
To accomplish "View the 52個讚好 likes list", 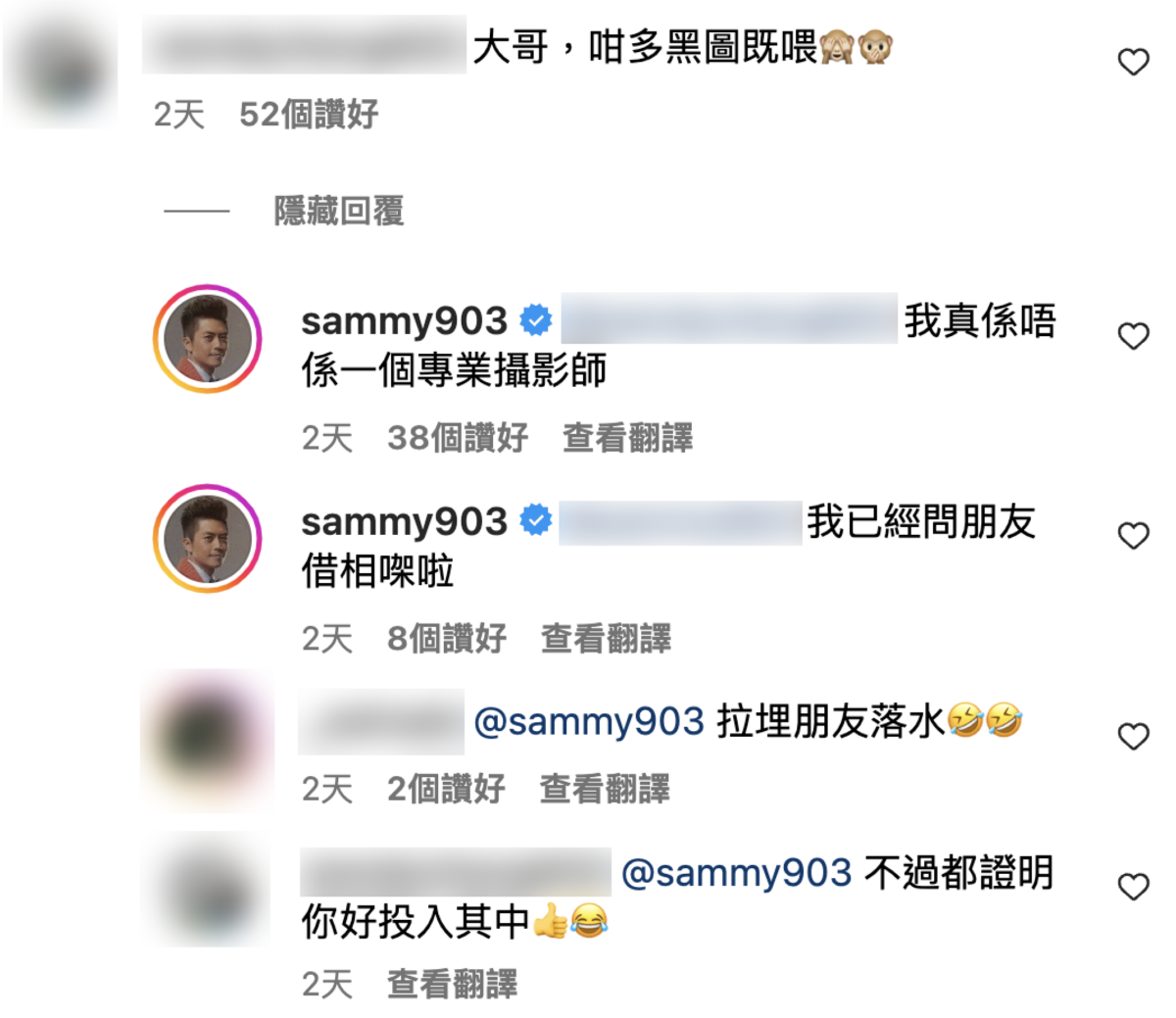I will point(309,114).
